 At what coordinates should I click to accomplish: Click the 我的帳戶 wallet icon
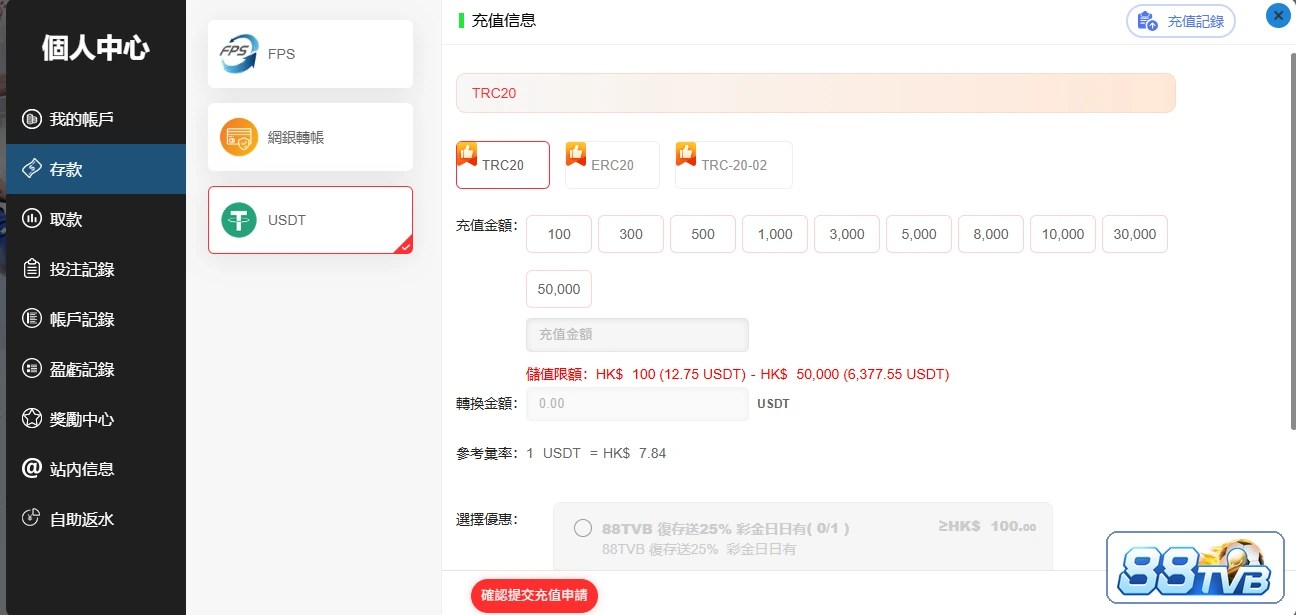click(x=31, y=120)
